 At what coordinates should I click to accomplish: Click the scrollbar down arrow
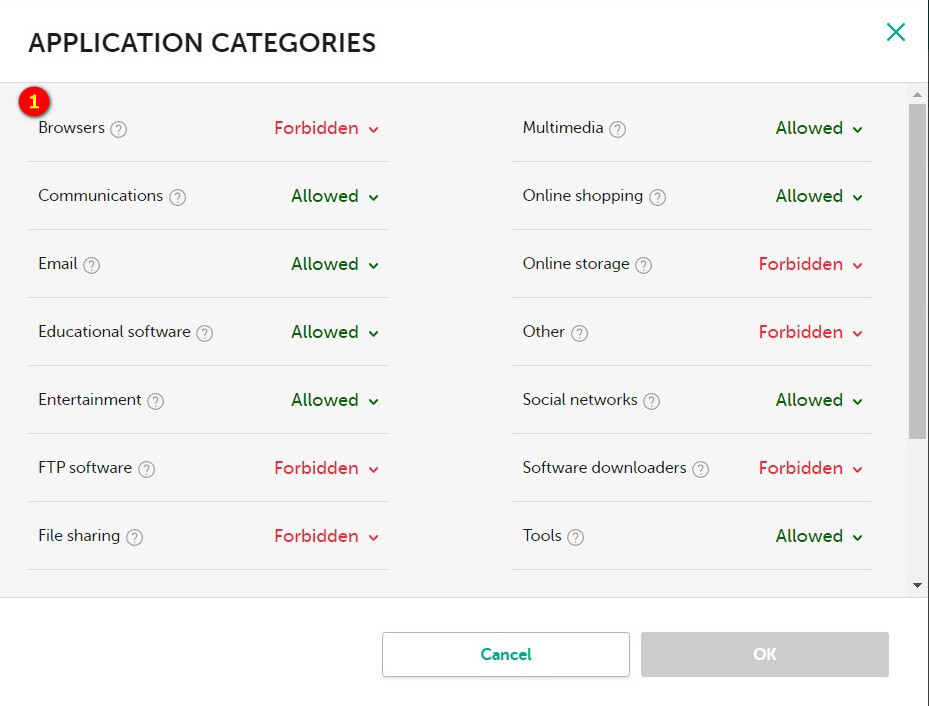point(918,586)
